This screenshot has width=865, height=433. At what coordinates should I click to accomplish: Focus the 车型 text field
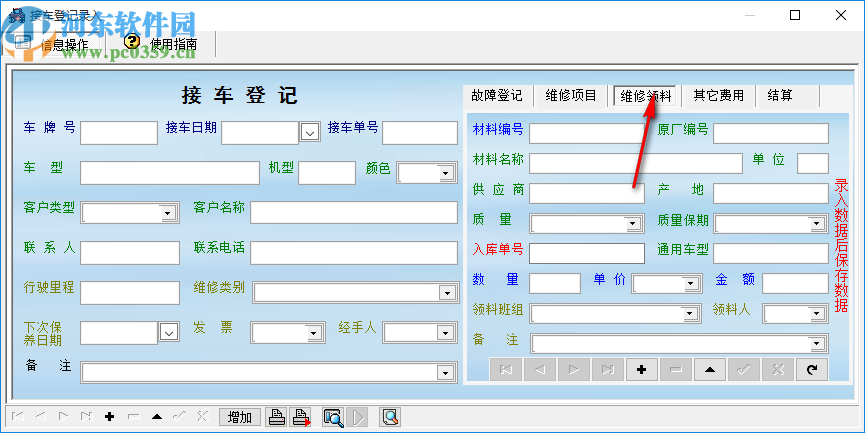[x=170, y=173]
